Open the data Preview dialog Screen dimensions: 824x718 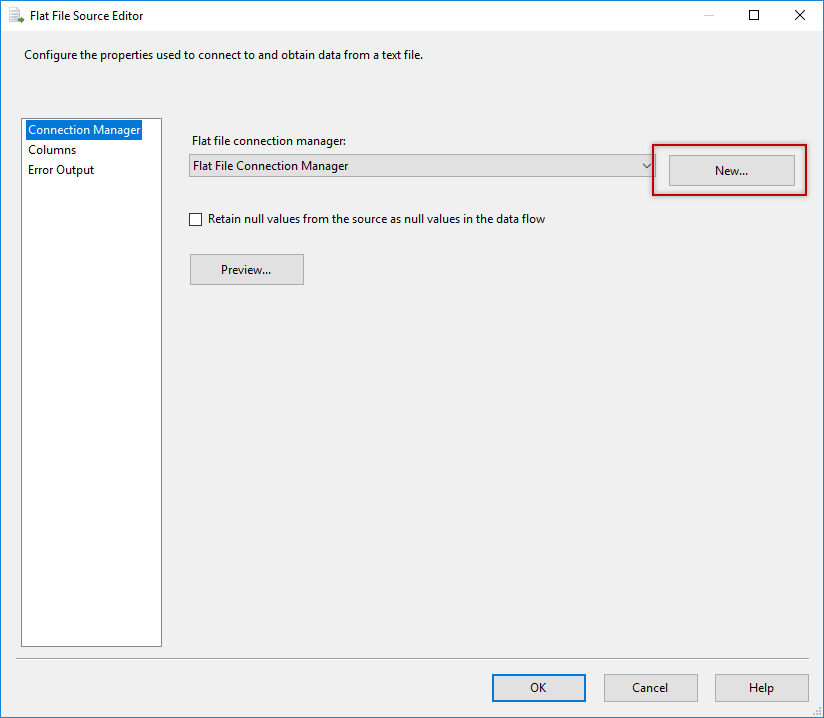point(246,269)
